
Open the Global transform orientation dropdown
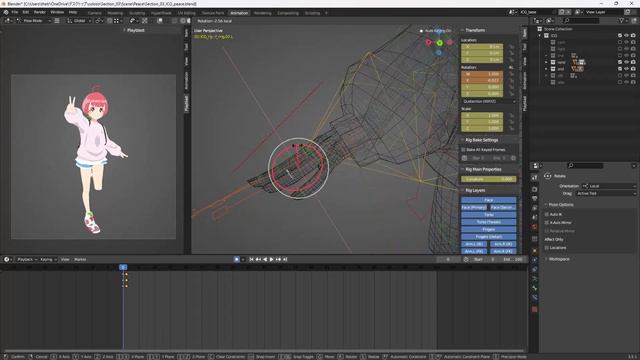click(79, 20)
